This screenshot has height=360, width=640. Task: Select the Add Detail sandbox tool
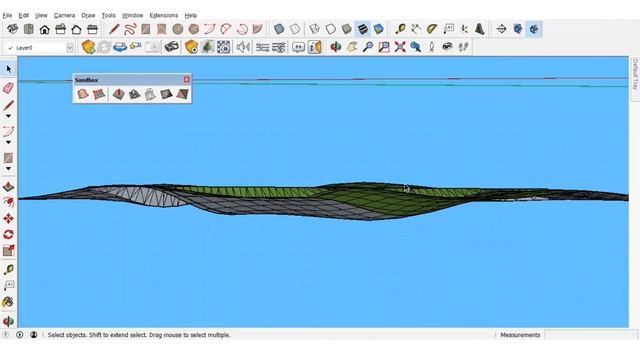coord(166,94)
